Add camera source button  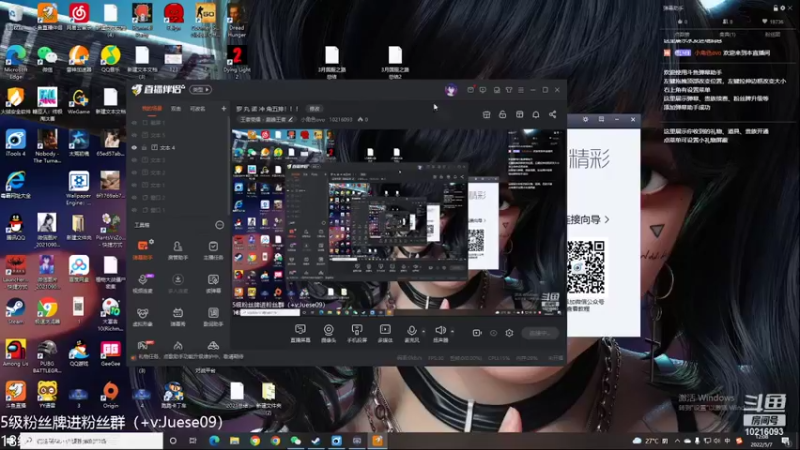[x=329, y=333]
